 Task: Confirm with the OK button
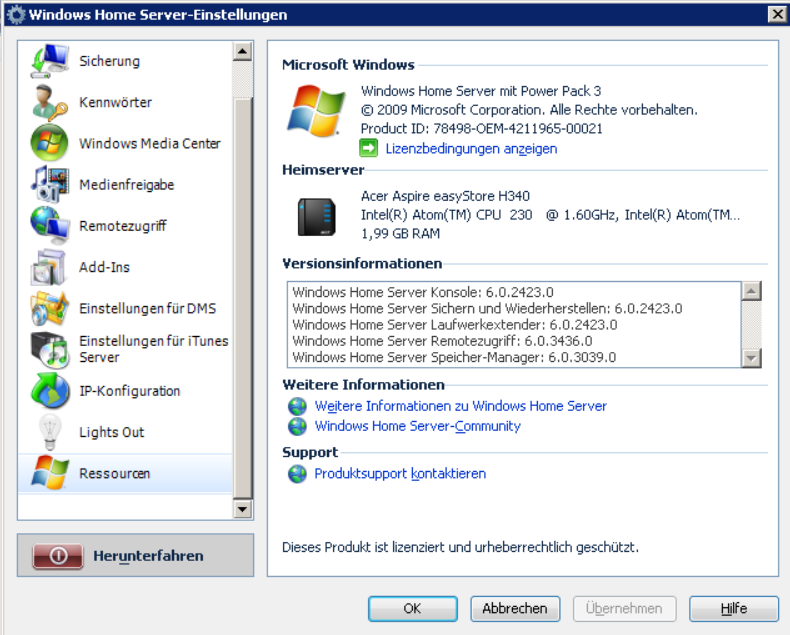[411, 608]
